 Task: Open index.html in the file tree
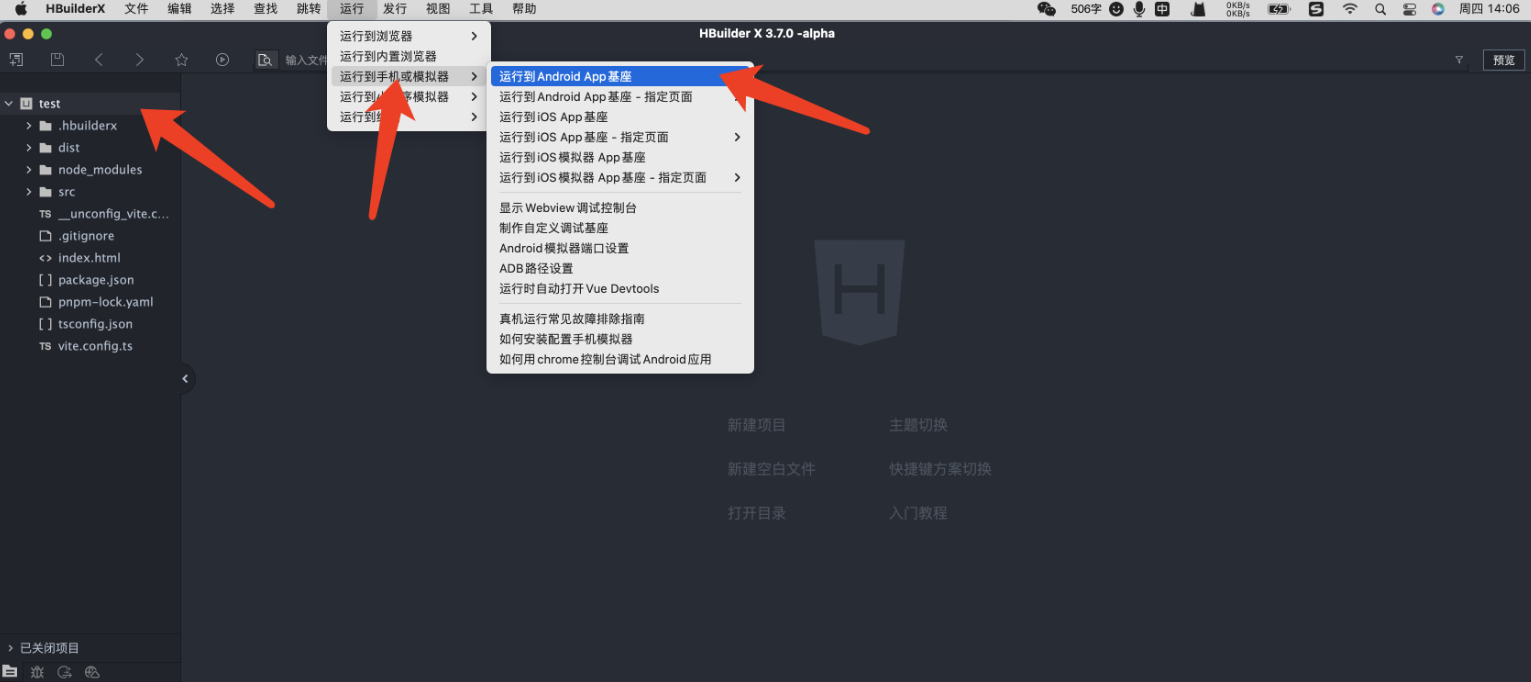tap(90, 258)
